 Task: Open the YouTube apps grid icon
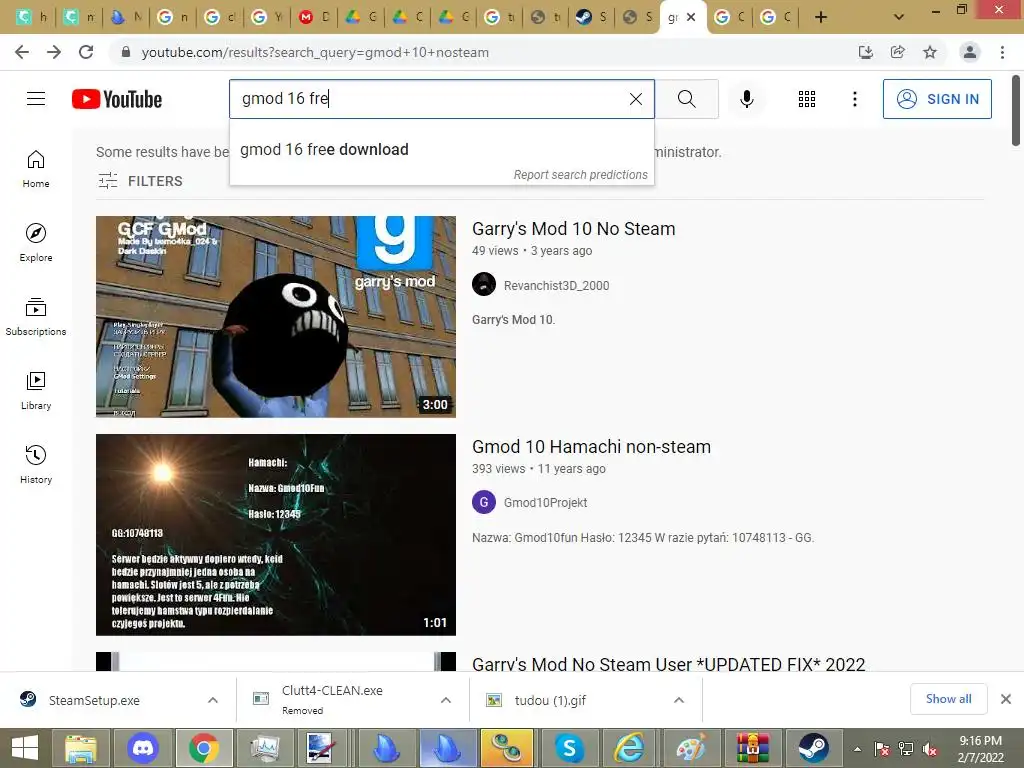(807, 99)
